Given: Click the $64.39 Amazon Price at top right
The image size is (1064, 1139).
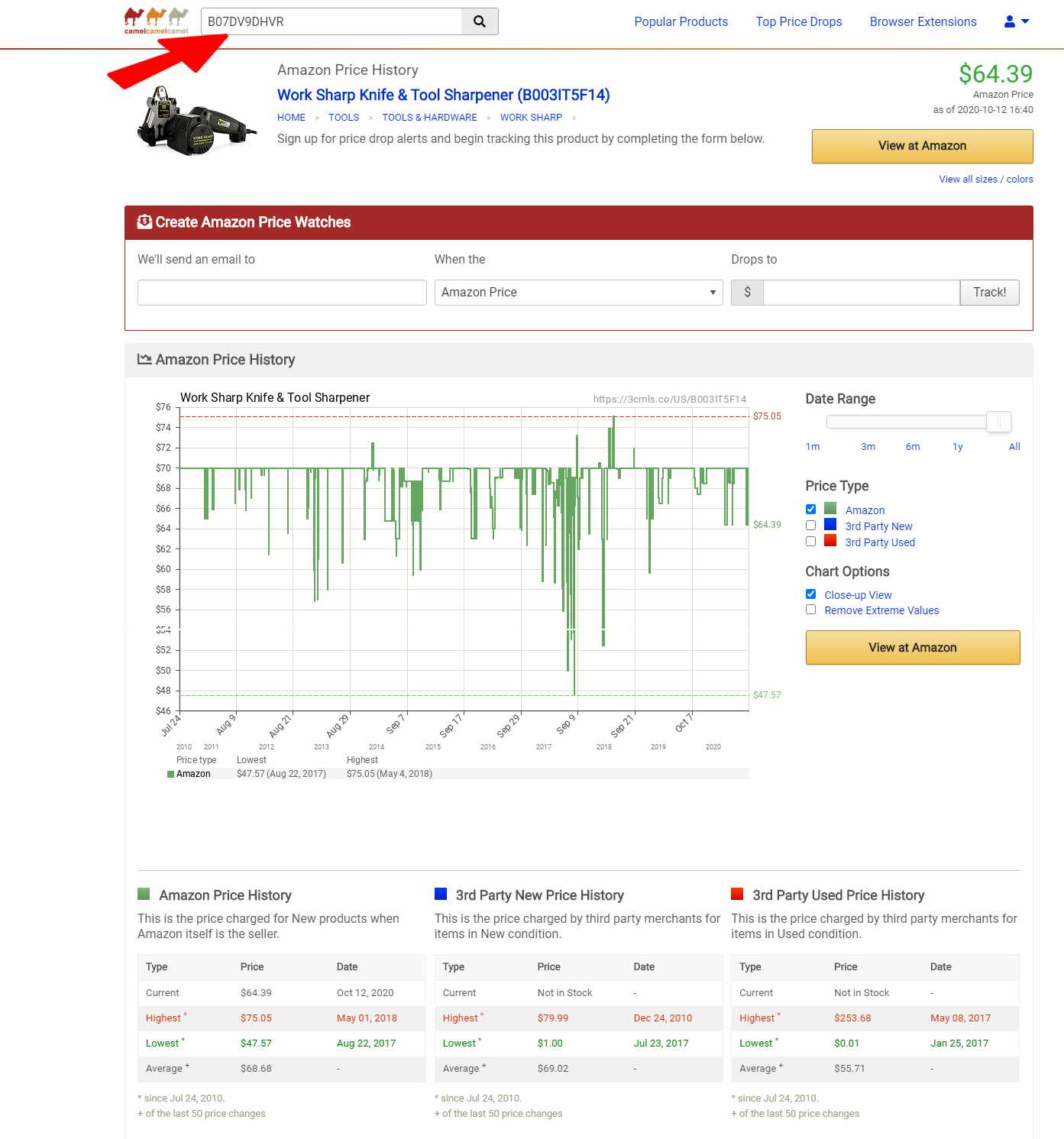Looking at the screenshot, I should 995,74.
